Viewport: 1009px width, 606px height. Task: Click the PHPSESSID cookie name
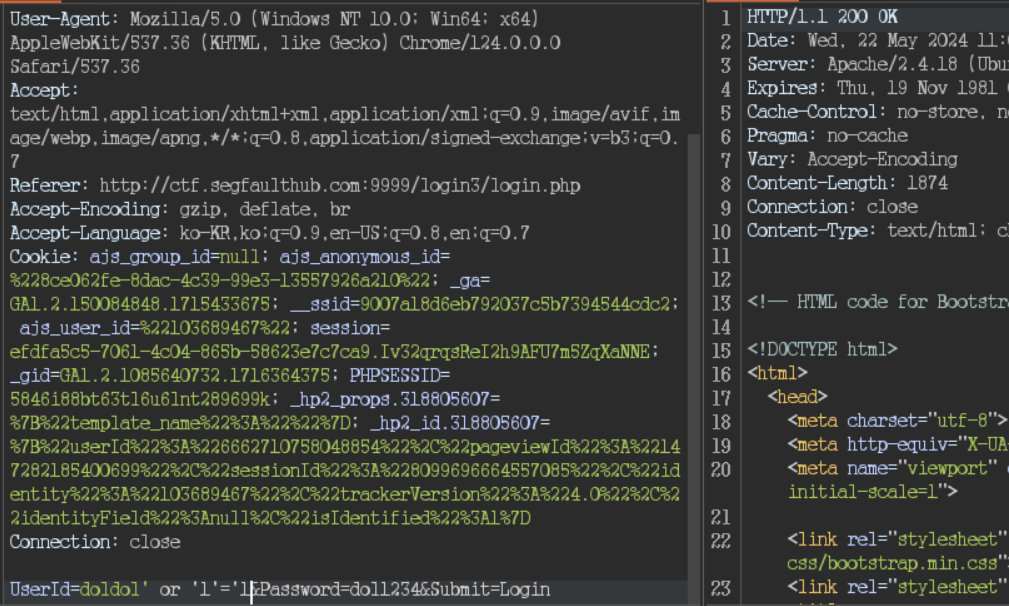(394, 376)
